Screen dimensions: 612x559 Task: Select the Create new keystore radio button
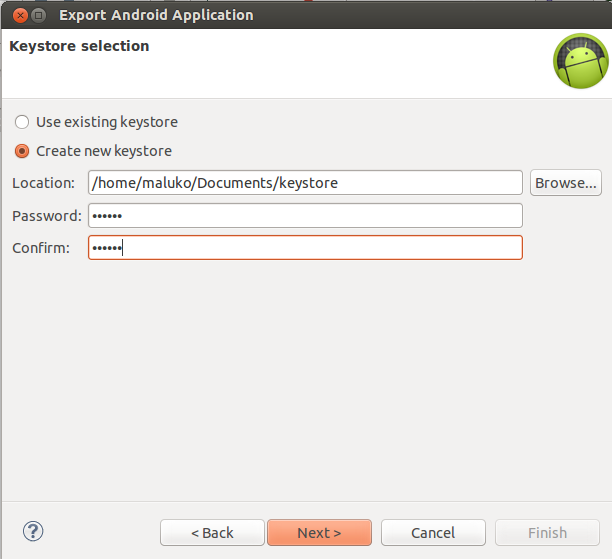[x=22, y=151]
